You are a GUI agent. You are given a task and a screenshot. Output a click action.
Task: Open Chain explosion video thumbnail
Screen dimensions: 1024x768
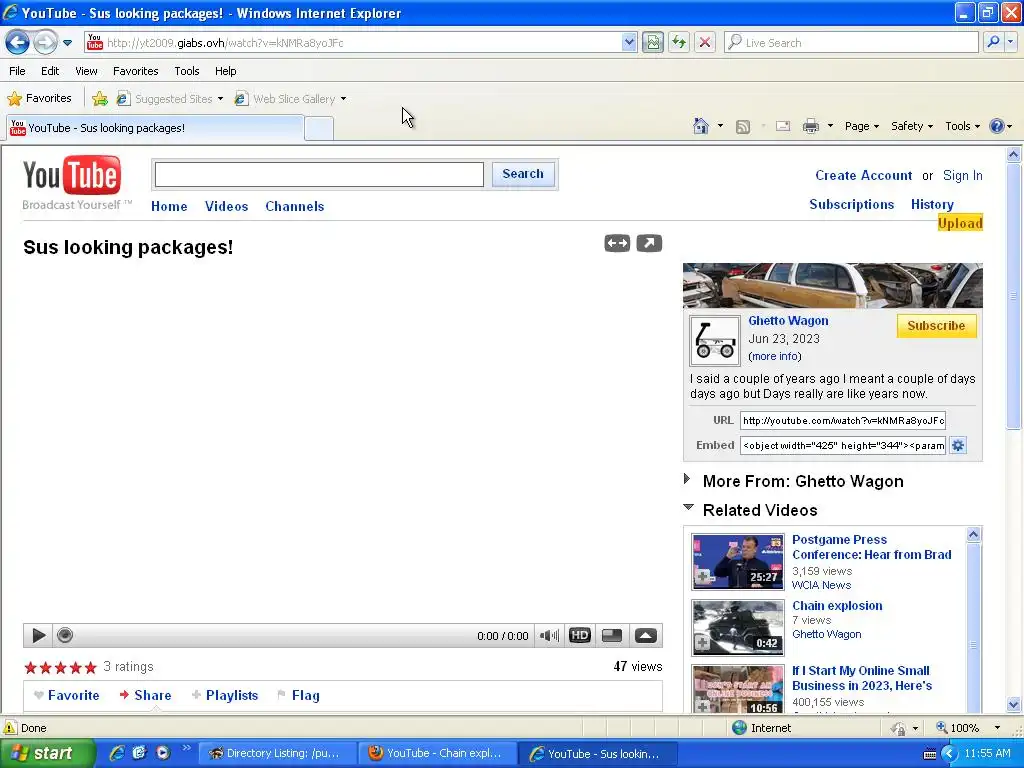(x=738, y=628)
